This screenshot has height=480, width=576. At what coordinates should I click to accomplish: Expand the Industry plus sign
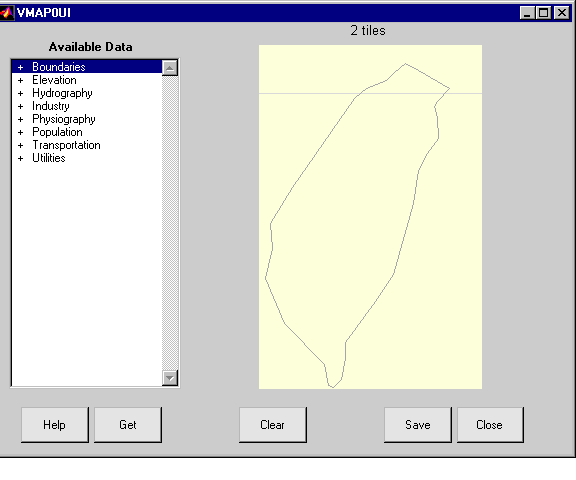tap(21, 106)
